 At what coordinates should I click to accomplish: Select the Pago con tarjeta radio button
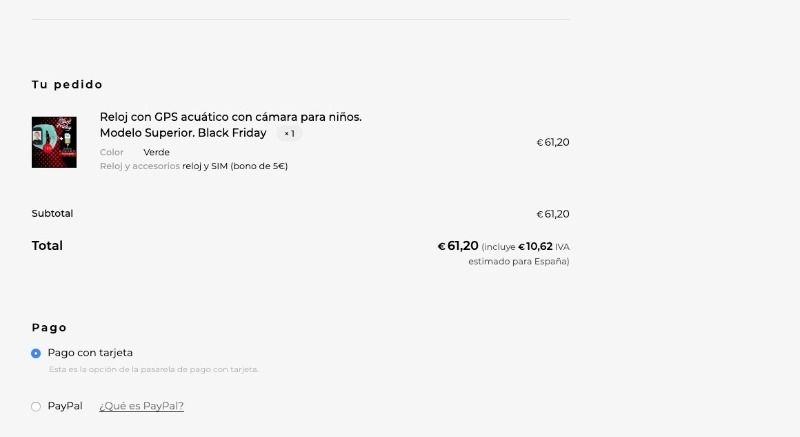click(x=36, y=353)
